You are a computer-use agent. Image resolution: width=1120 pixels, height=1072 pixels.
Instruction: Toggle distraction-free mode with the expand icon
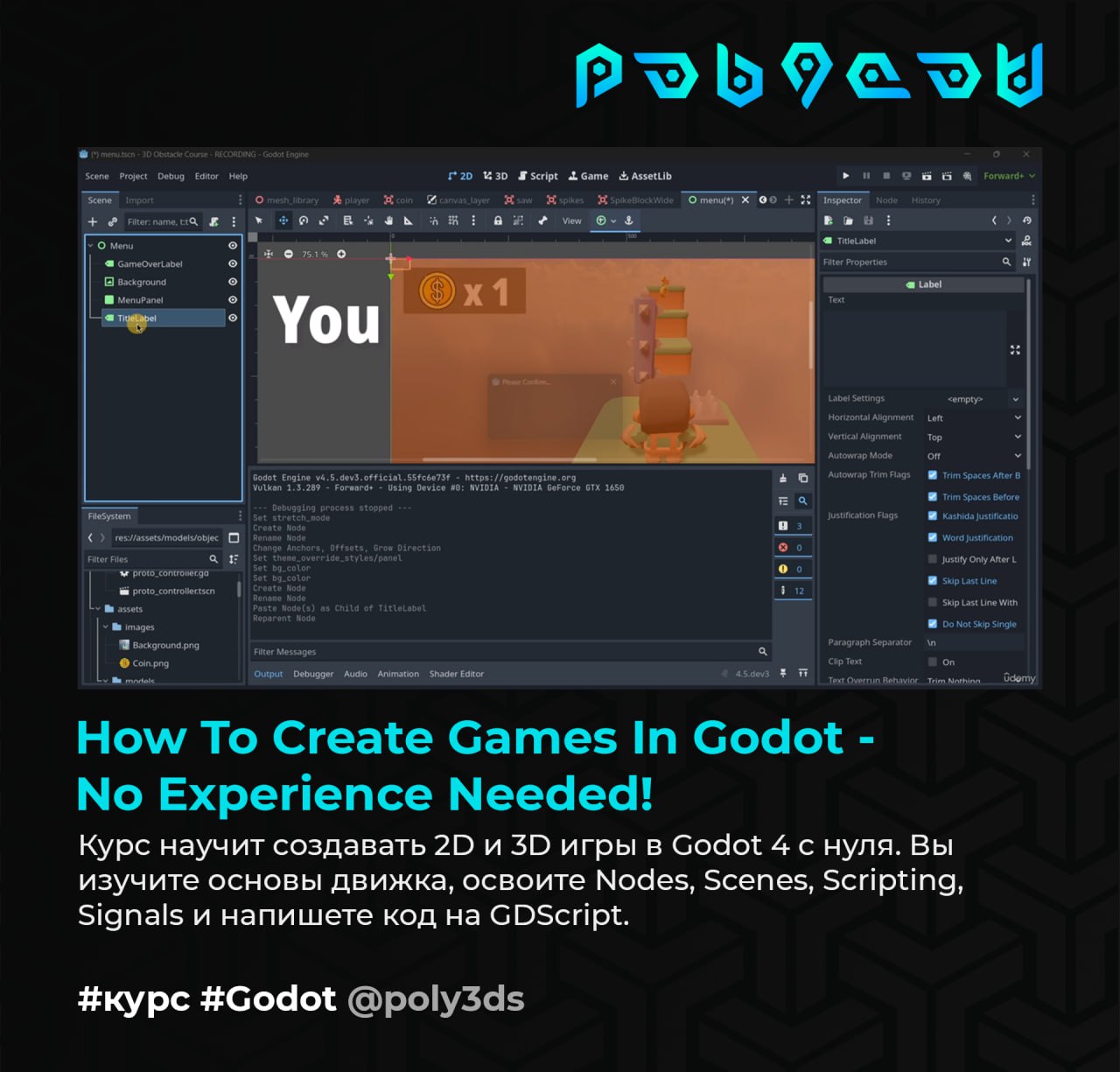[x=806, y=200]
